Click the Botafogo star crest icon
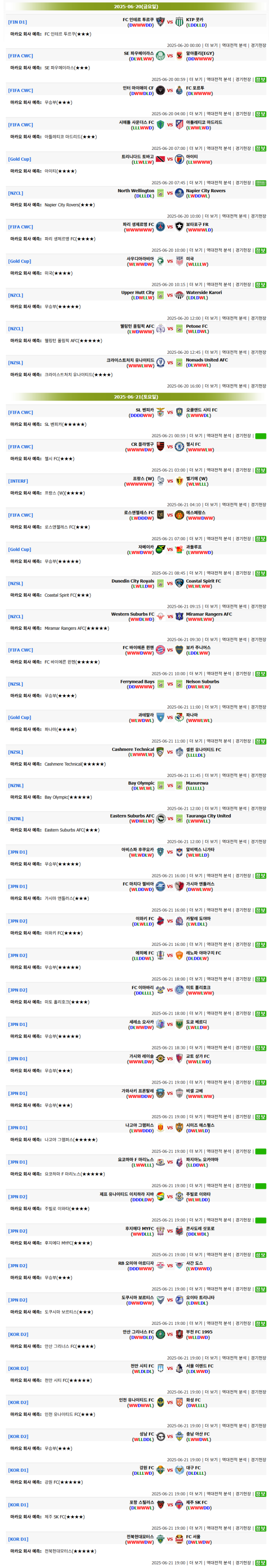The height and width of the screenshot is (1568, 270). (180, 226)
